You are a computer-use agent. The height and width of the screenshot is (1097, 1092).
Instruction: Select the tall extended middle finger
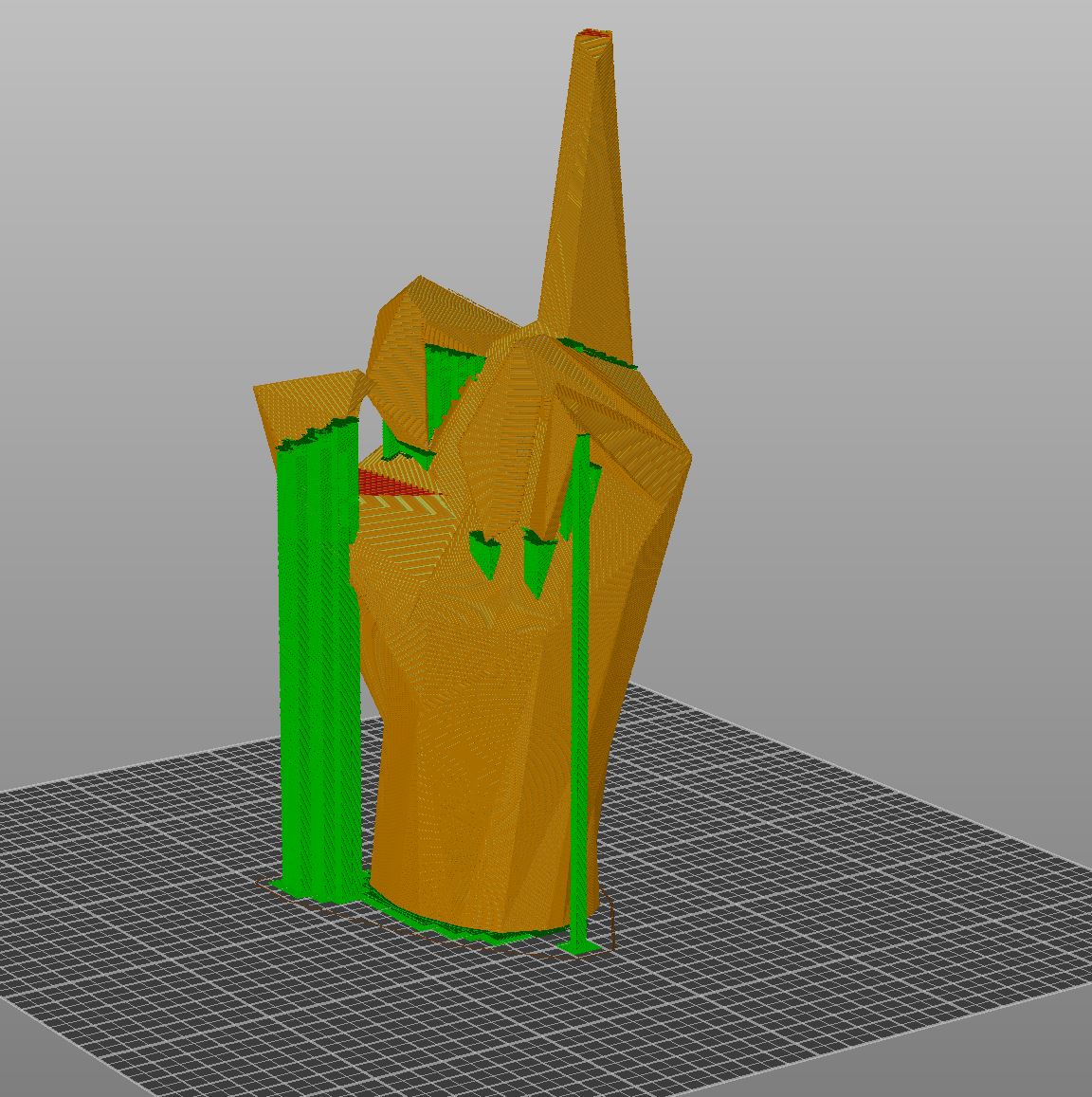tap(588, 171)
